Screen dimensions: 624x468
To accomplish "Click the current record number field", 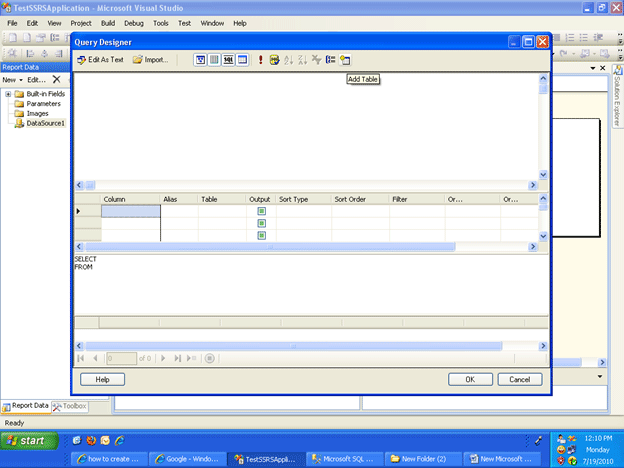I will click(x=121, y=358).
